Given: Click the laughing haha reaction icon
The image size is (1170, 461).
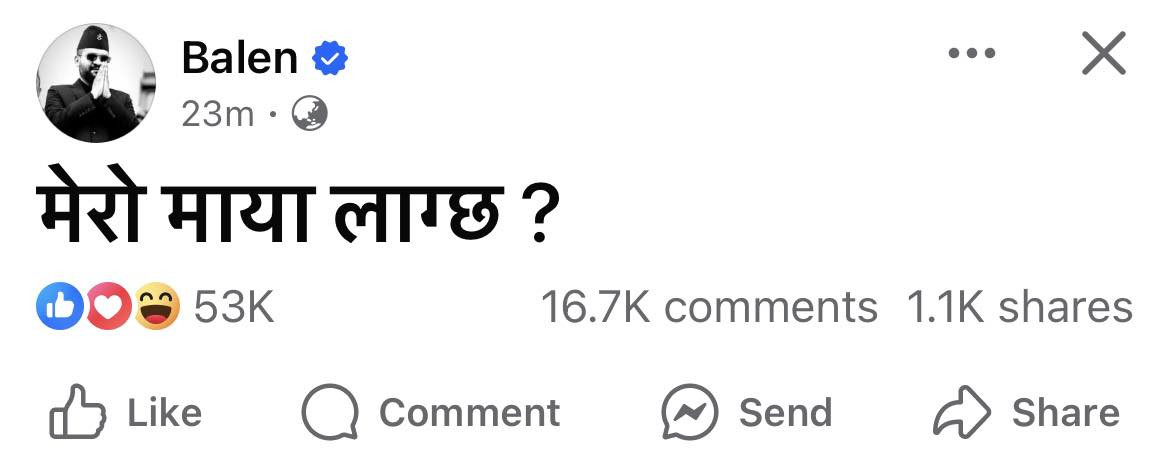Looking at the screenshot, I should click(x=157, y=306).
